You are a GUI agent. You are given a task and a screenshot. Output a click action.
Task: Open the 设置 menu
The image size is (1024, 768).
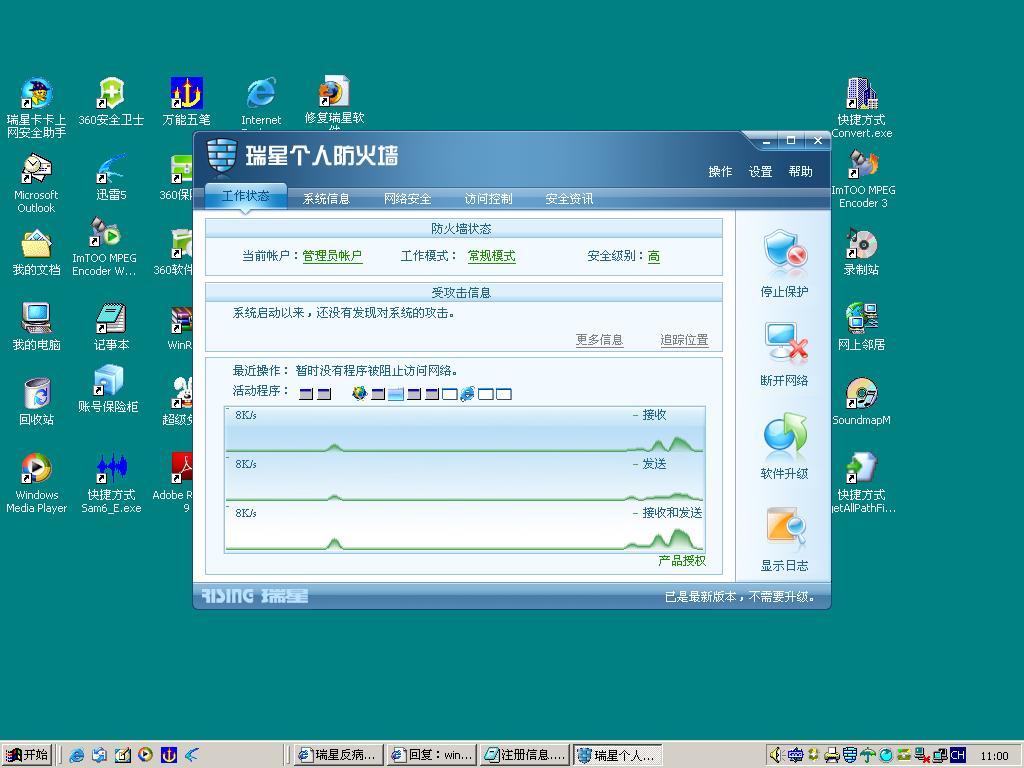click(x=760, y=172)
